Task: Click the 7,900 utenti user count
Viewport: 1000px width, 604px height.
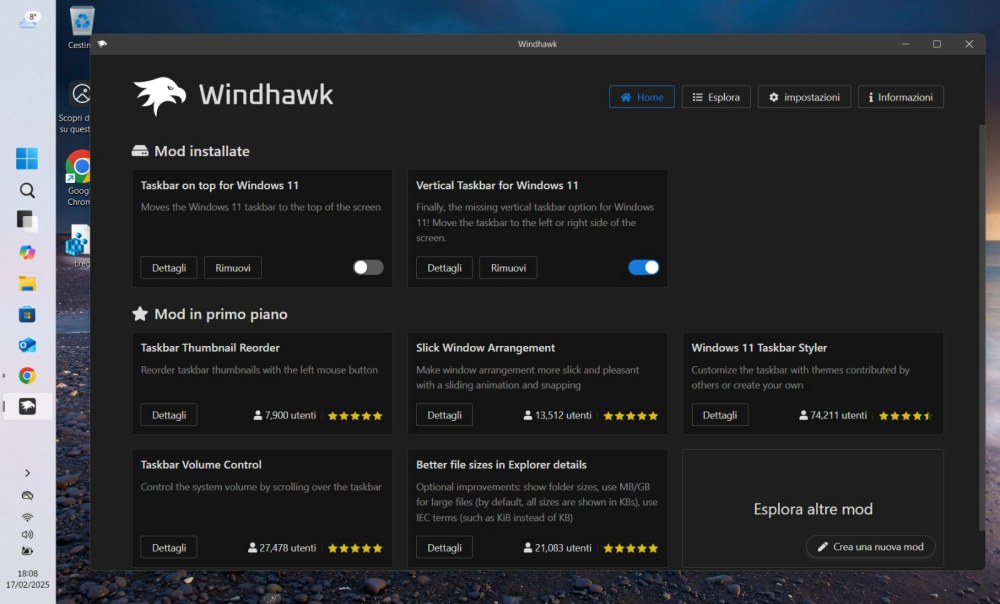Action: coord(284,415)
